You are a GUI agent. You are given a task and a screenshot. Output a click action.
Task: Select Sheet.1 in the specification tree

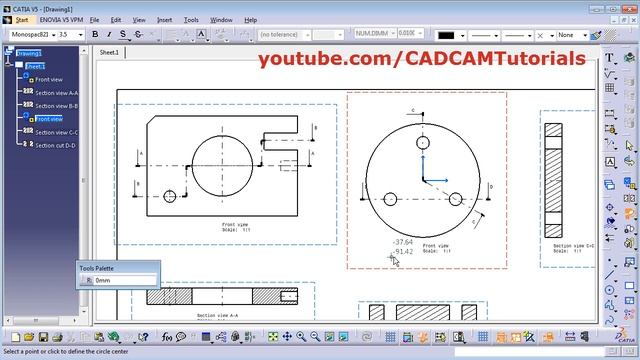click(x=35, y=66)
